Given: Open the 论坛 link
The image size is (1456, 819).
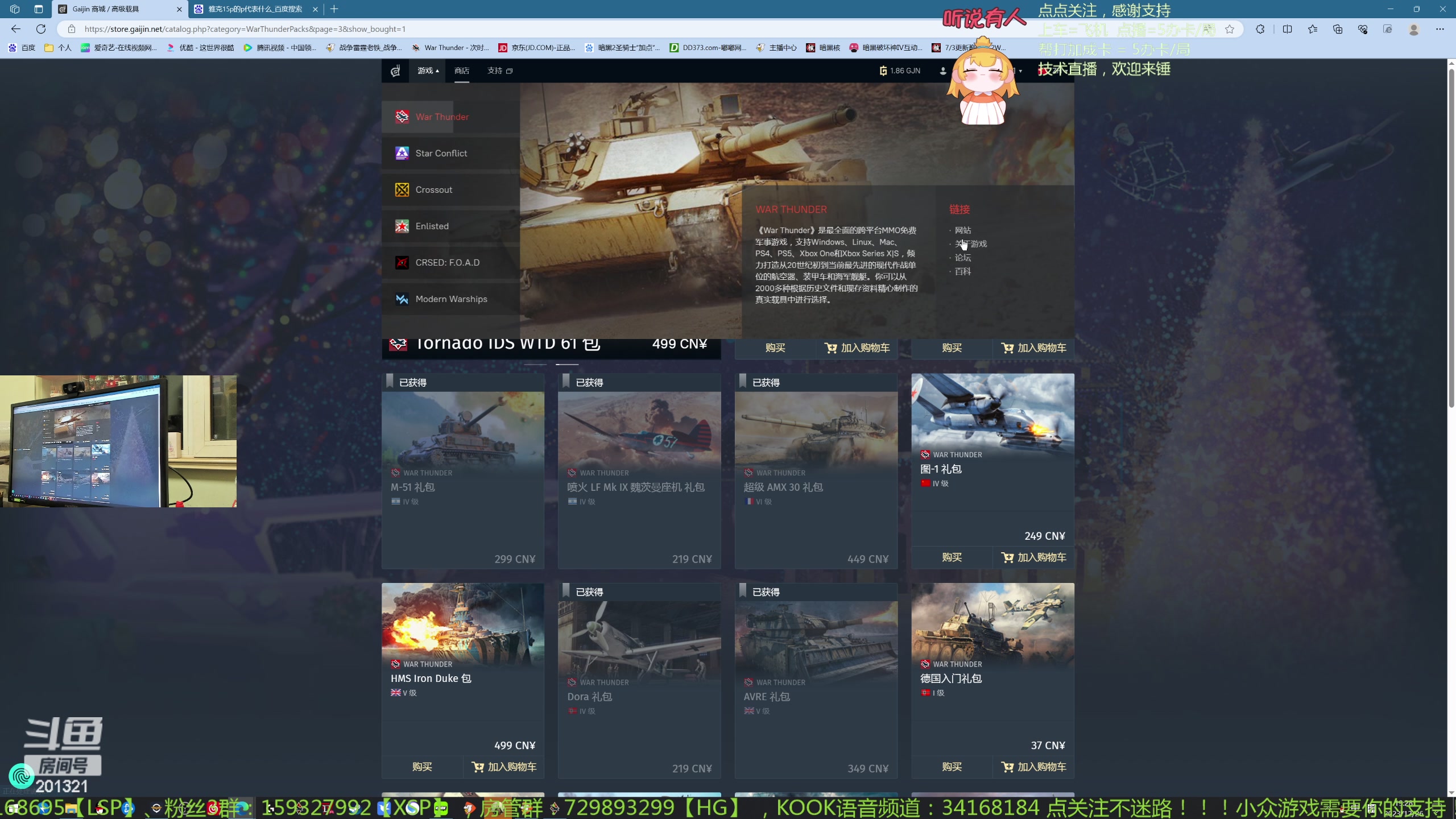Looking at the screenshot, I should tap(963, 258).
